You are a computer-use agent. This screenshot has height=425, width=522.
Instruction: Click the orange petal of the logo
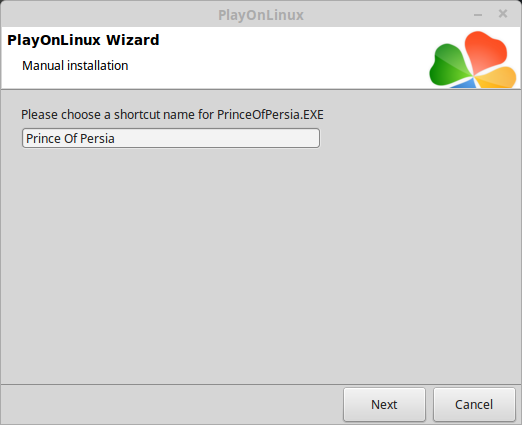[497, 77]
